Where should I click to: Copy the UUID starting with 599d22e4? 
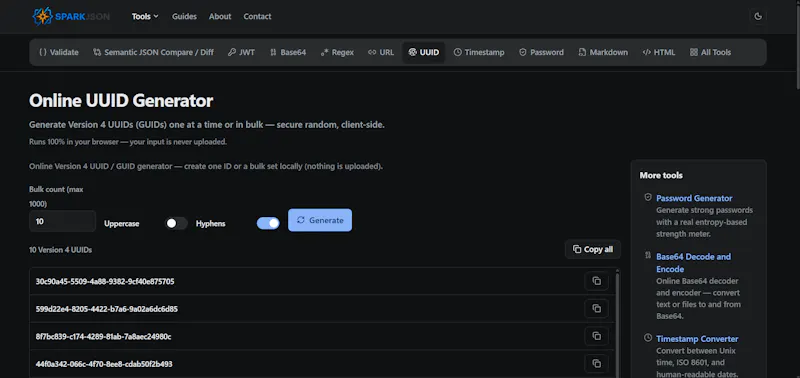point(596,308)
